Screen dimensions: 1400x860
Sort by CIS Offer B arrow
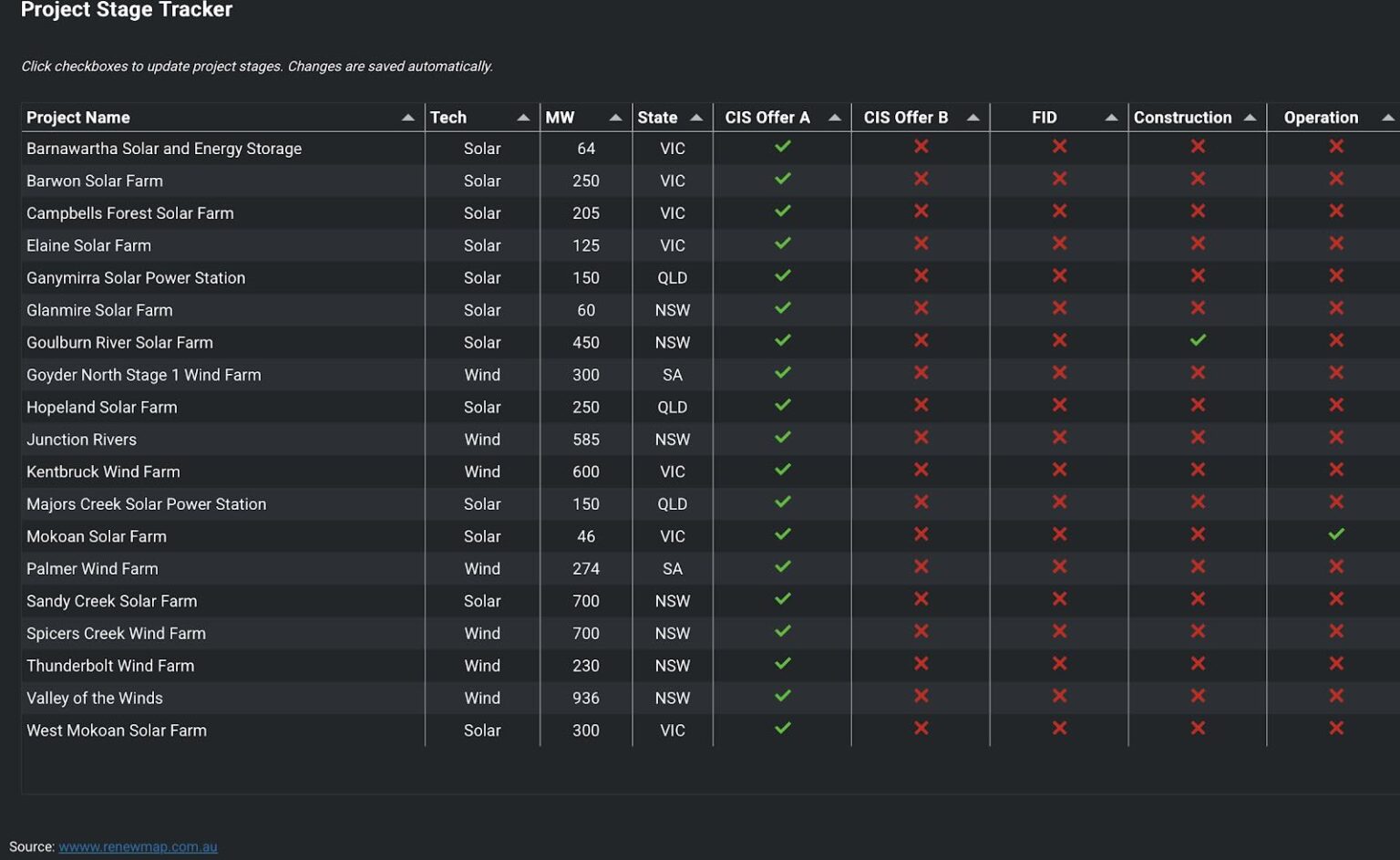point(973,118)
